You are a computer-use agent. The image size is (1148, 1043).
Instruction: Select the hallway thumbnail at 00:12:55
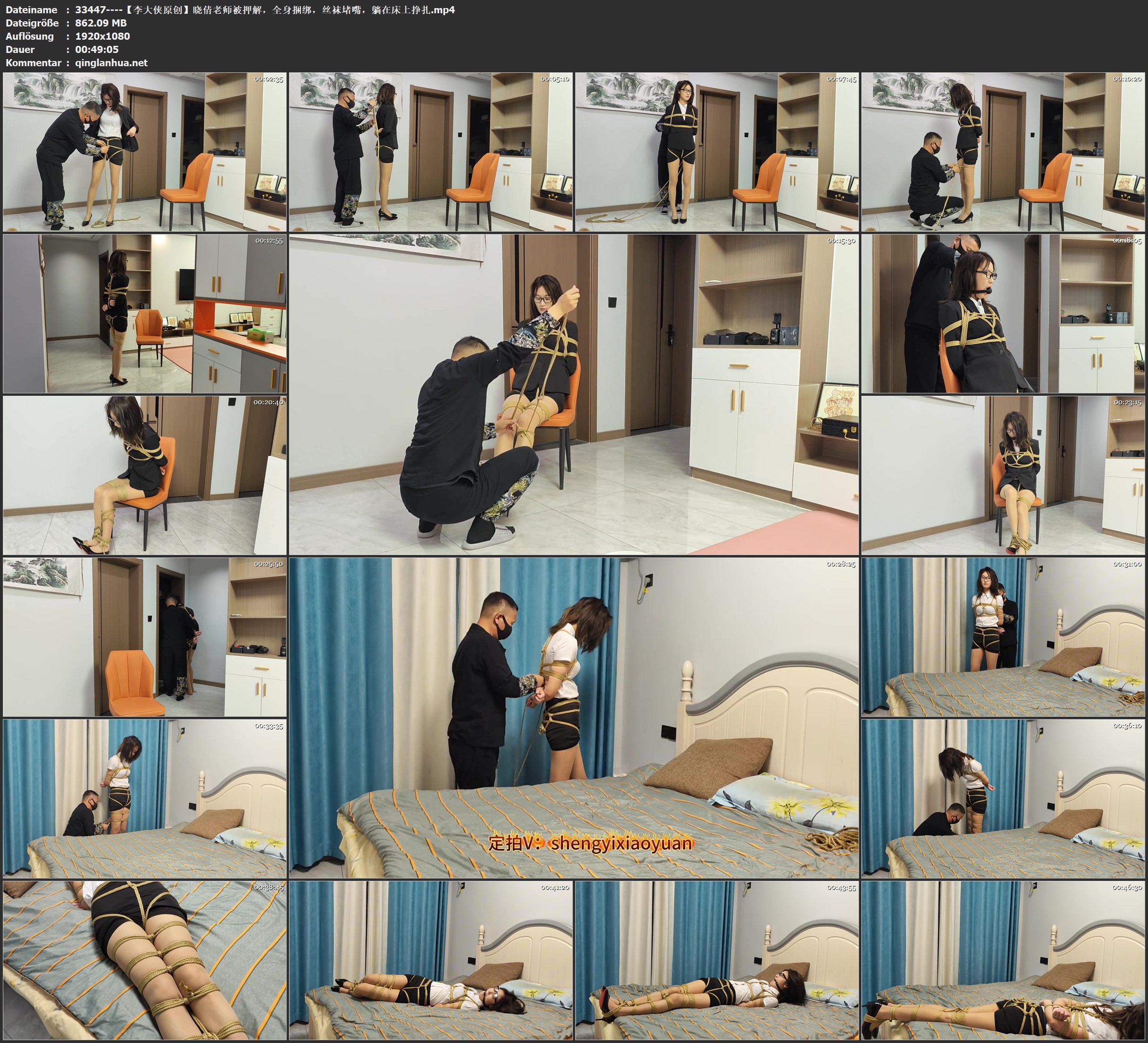pos(145,313)
